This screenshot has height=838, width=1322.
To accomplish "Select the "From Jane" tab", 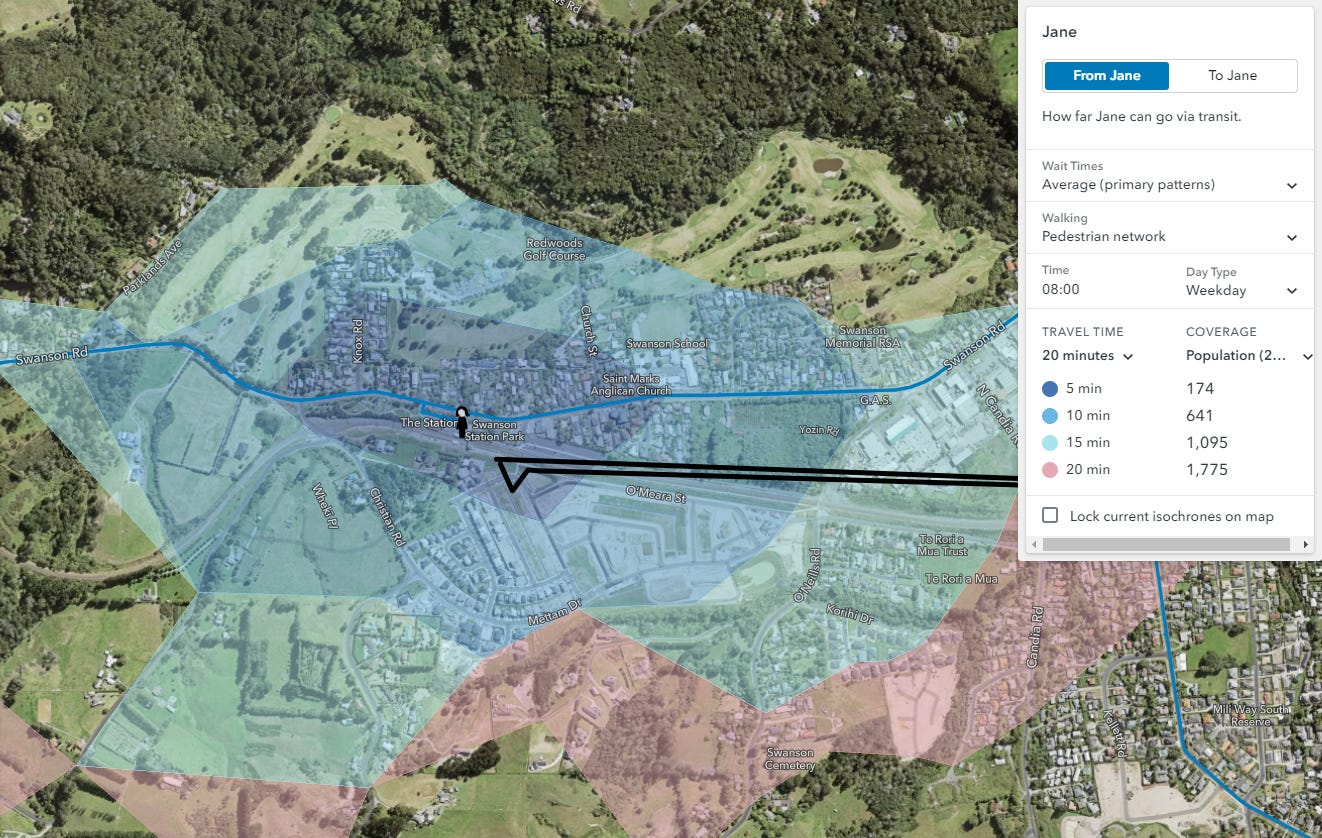I will [1106, 75].
